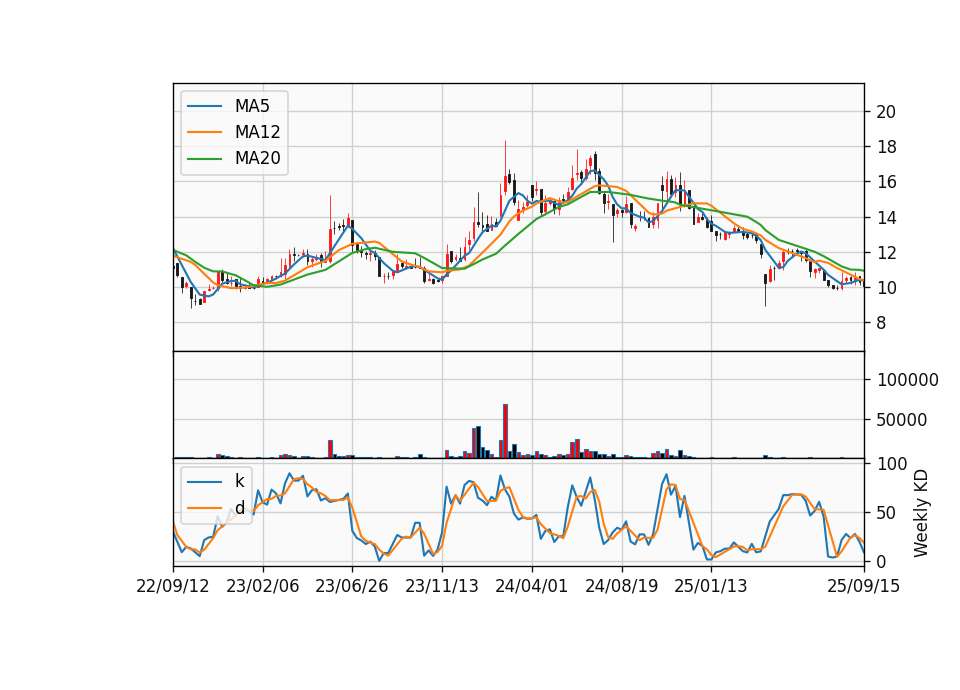Image resolution: width=960 pixels, height=690 pixels.
Task: Click the volume axis label 50000
Action: click(x=902, y=420)
